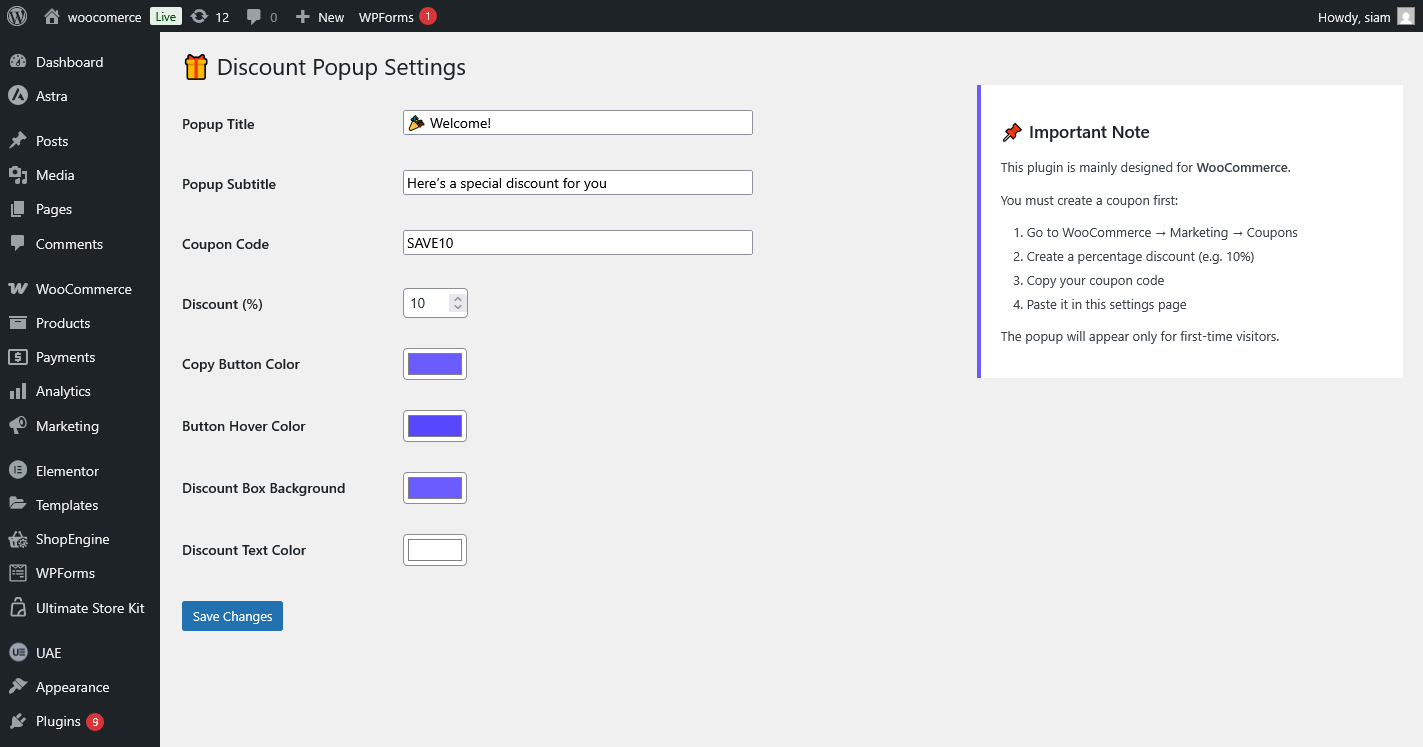Open Plugins showing 9 pending updates
Viewport: 1423px width, 747px height.
point(55,720)
